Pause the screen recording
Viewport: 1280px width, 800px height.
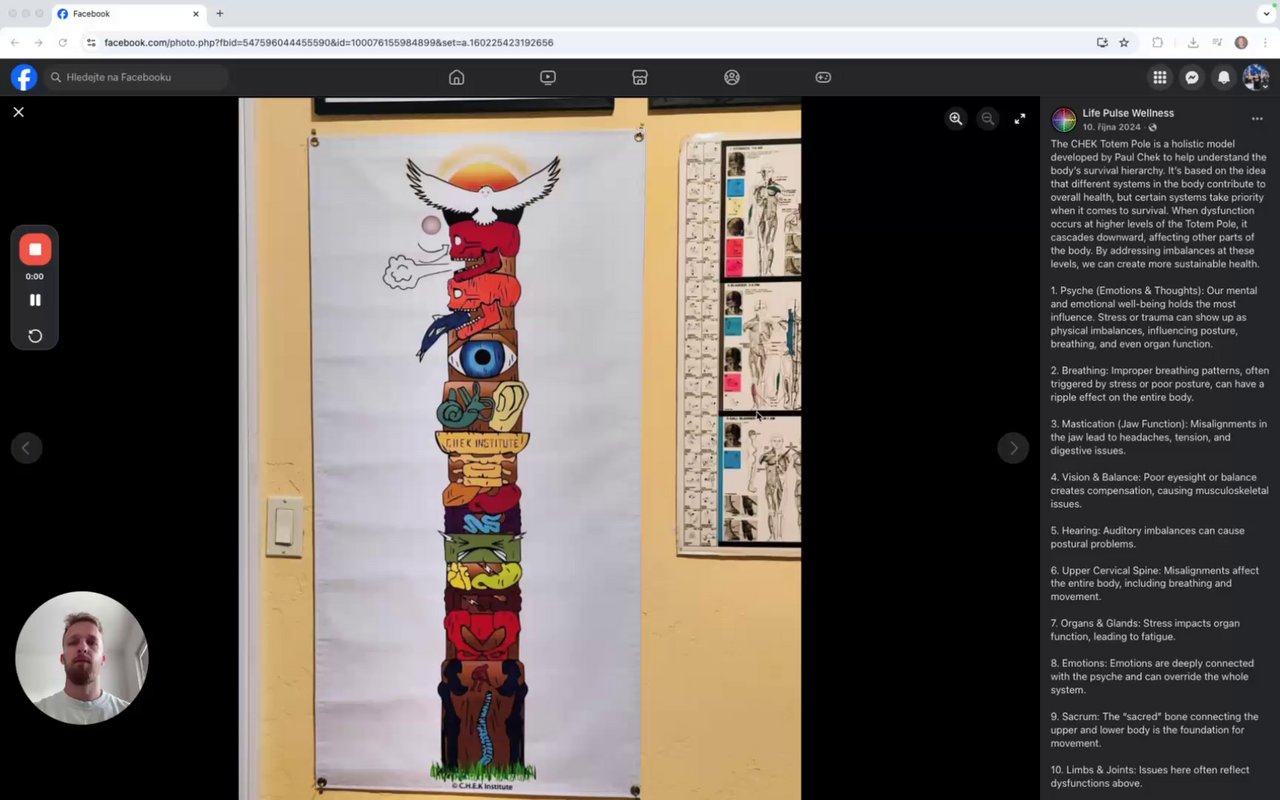tap(35, 300)
